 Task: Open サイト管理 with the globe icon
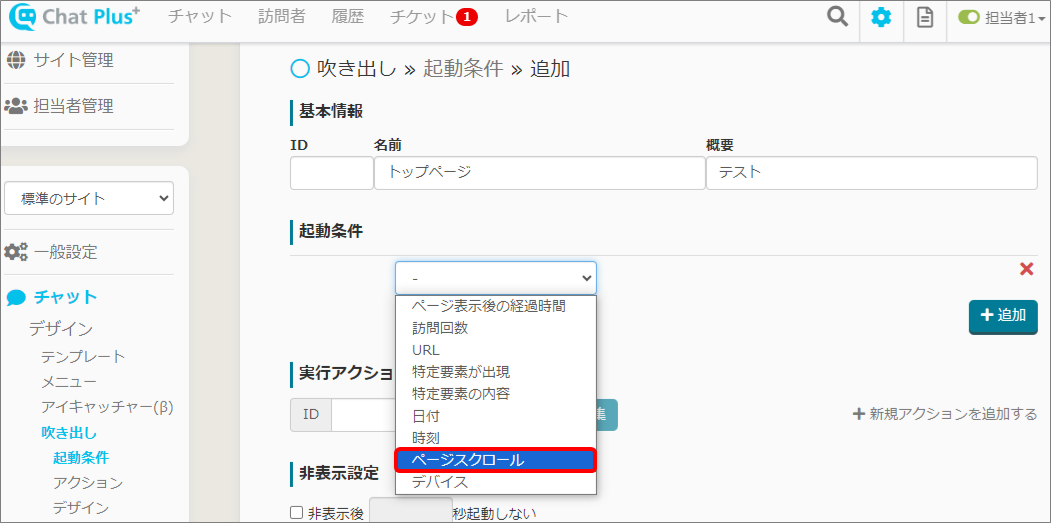[16, 60]
